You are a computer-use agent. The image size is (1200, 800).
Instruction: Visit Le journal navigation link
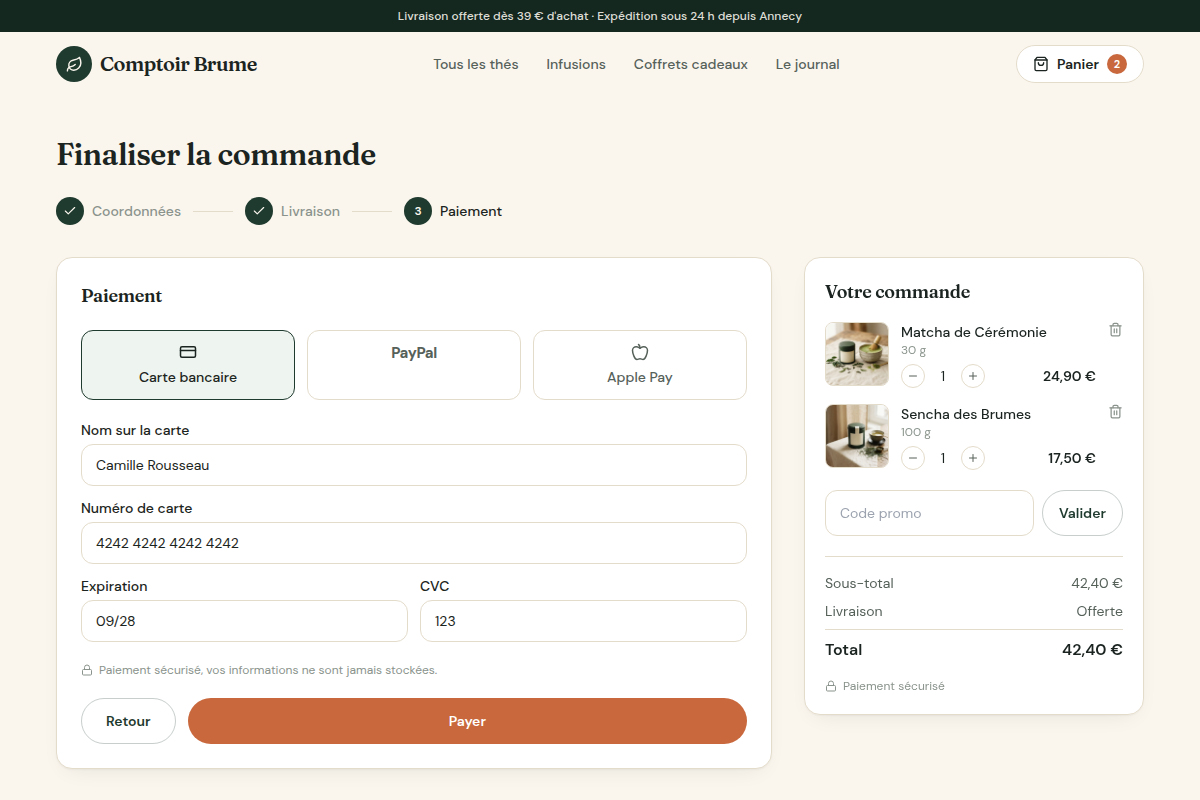pyautogui.click(x=808, y=64)
